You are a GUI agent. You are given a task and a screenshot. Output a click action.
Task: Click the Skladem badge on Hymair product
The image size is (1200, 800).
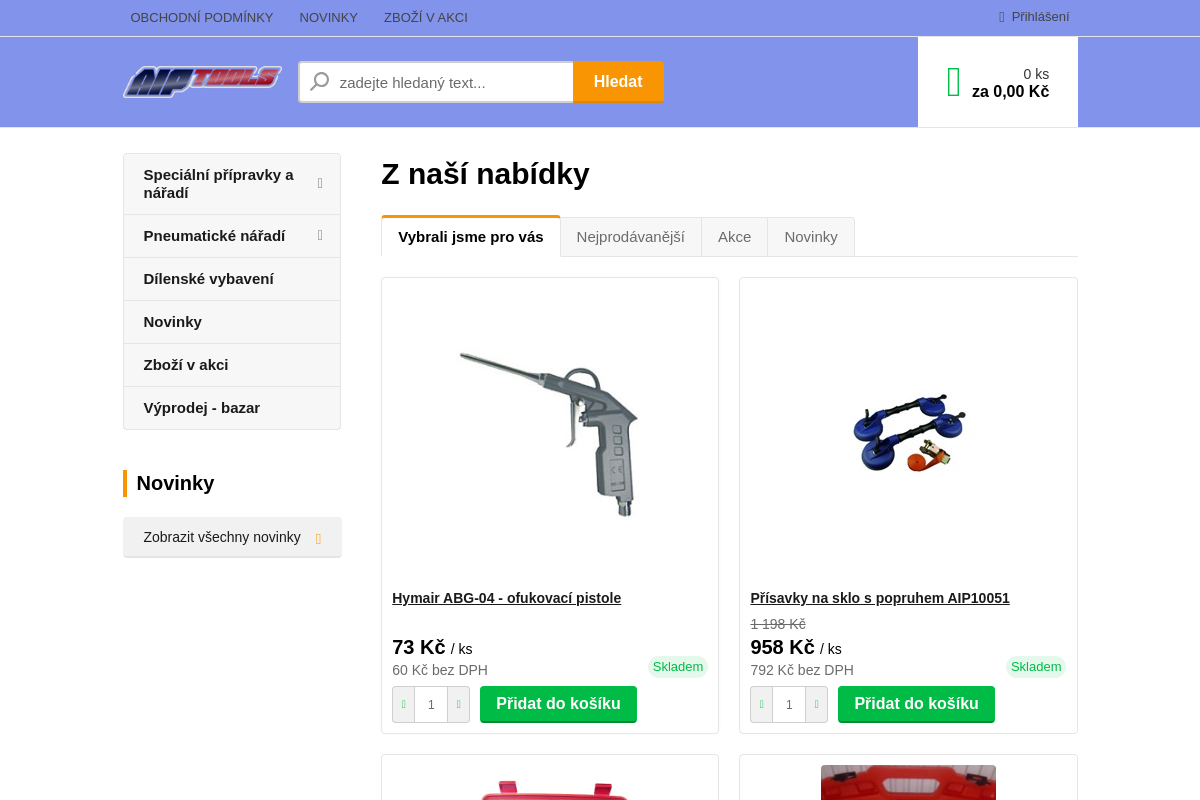tap(678, 666)
